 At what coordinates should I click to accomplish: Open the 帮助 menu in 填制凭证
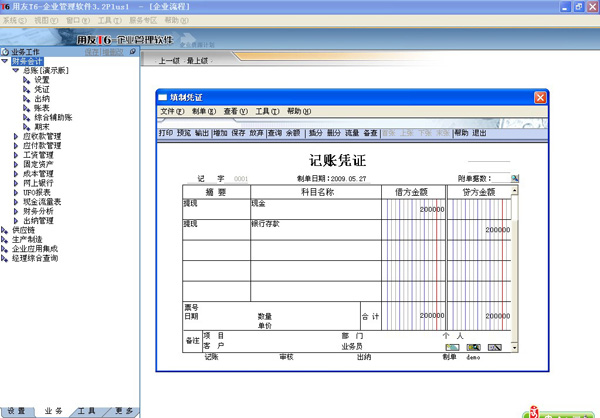coord(299,111)
